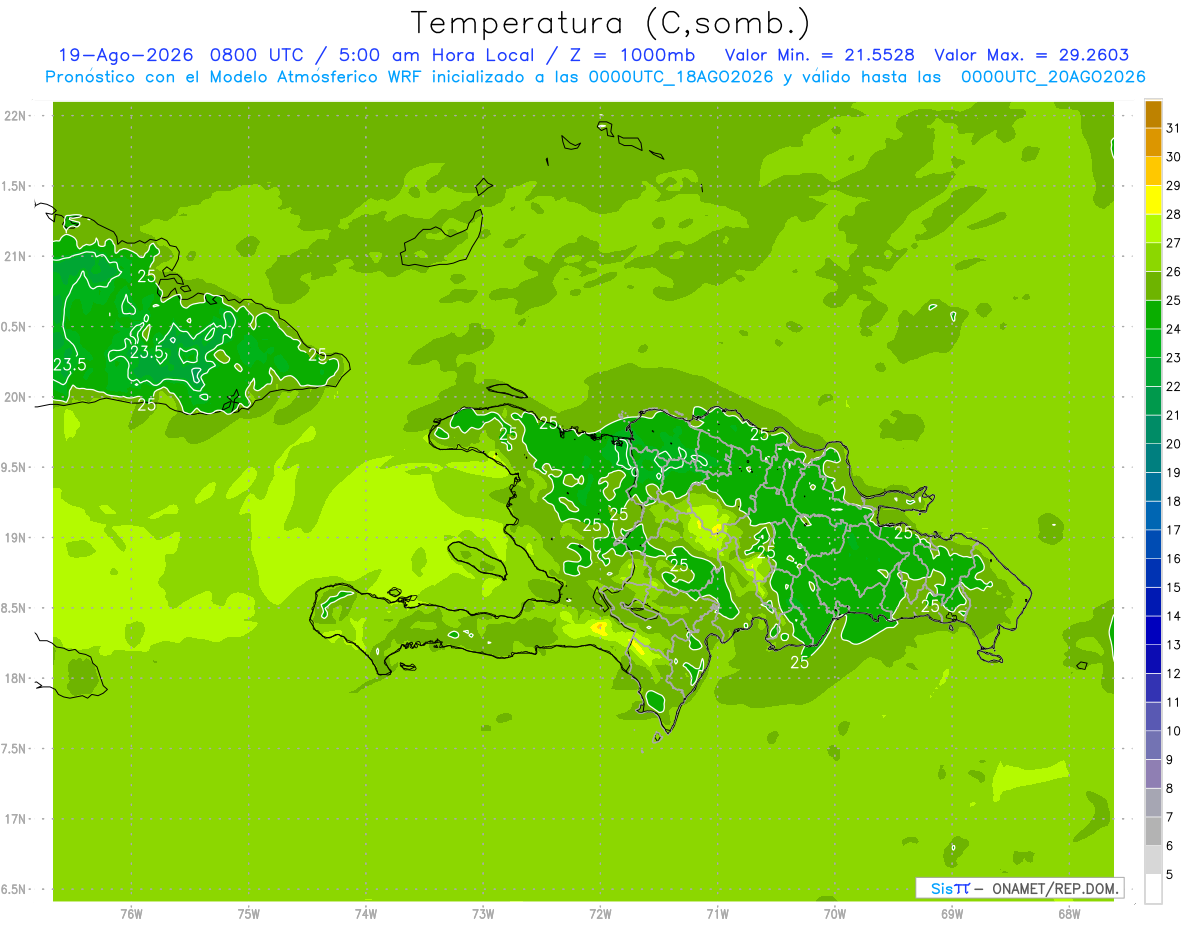The width and height of the screenshot is (1200, 927).
Task: Click the legend value 29
Action: point(1174,185)
